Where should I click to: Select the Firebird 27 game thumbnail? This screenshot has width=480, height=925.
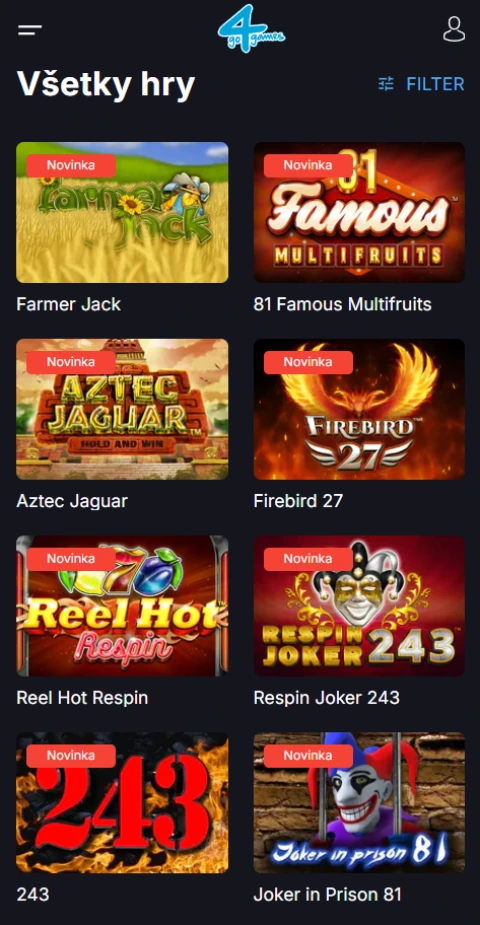[x=359, y=409]
